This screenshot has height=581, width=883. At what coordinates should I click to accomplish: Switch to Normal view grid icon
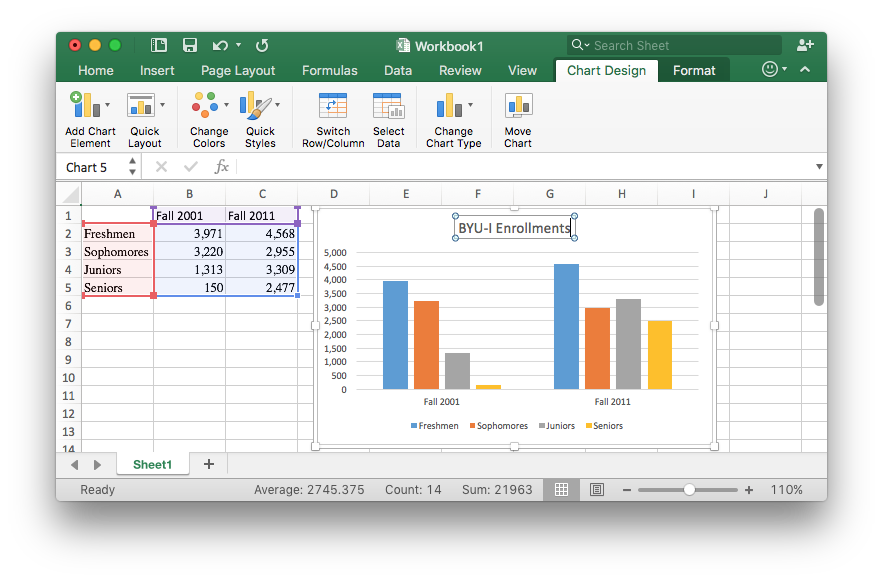coord(561,490)
